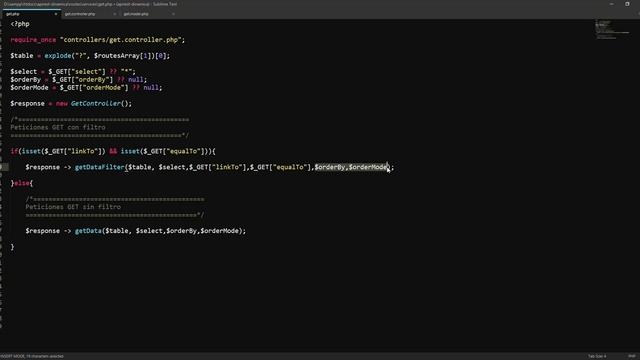Switch to the get.php tab
The image size is (640, 360).
13,14
